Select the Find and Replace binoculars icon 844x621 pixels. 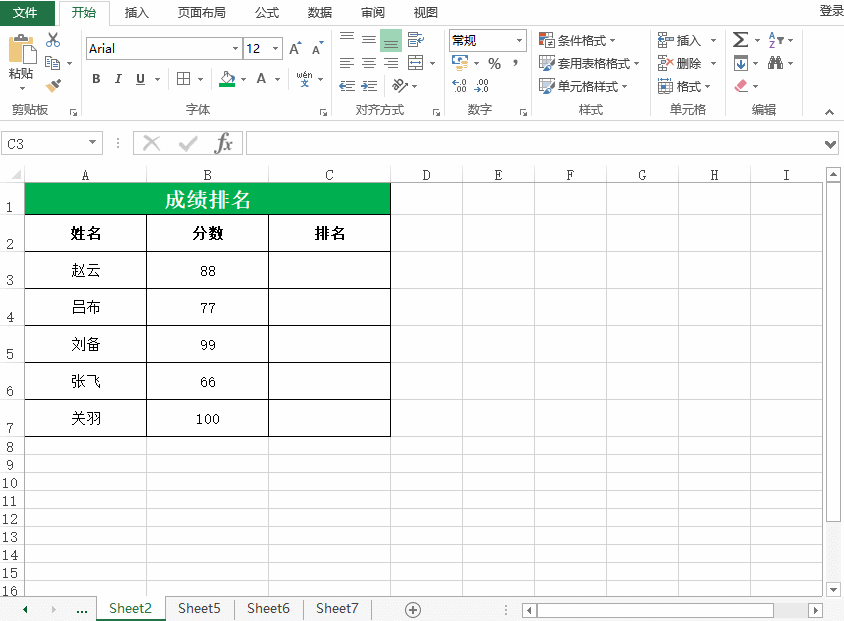pyautogui.click(x=777, y=62)
